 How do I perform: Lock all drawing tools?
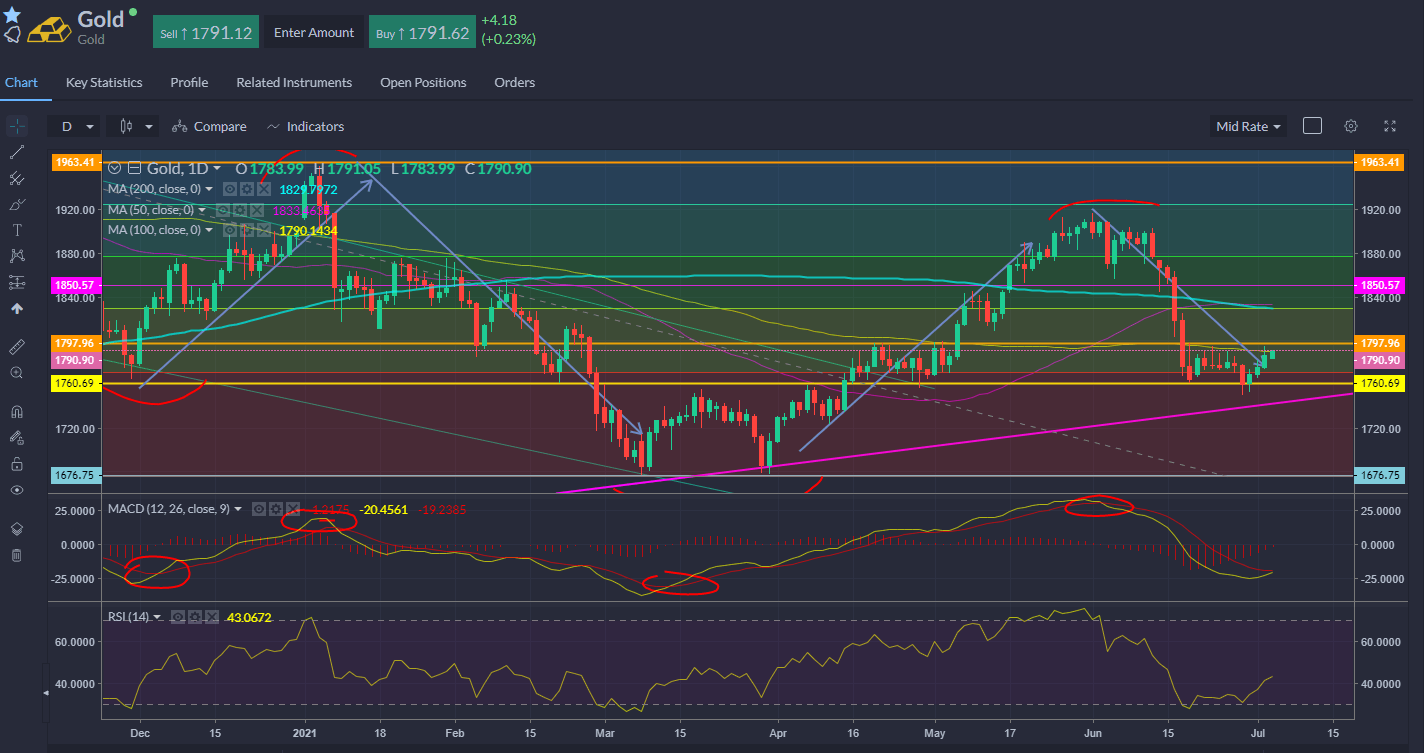16,464
